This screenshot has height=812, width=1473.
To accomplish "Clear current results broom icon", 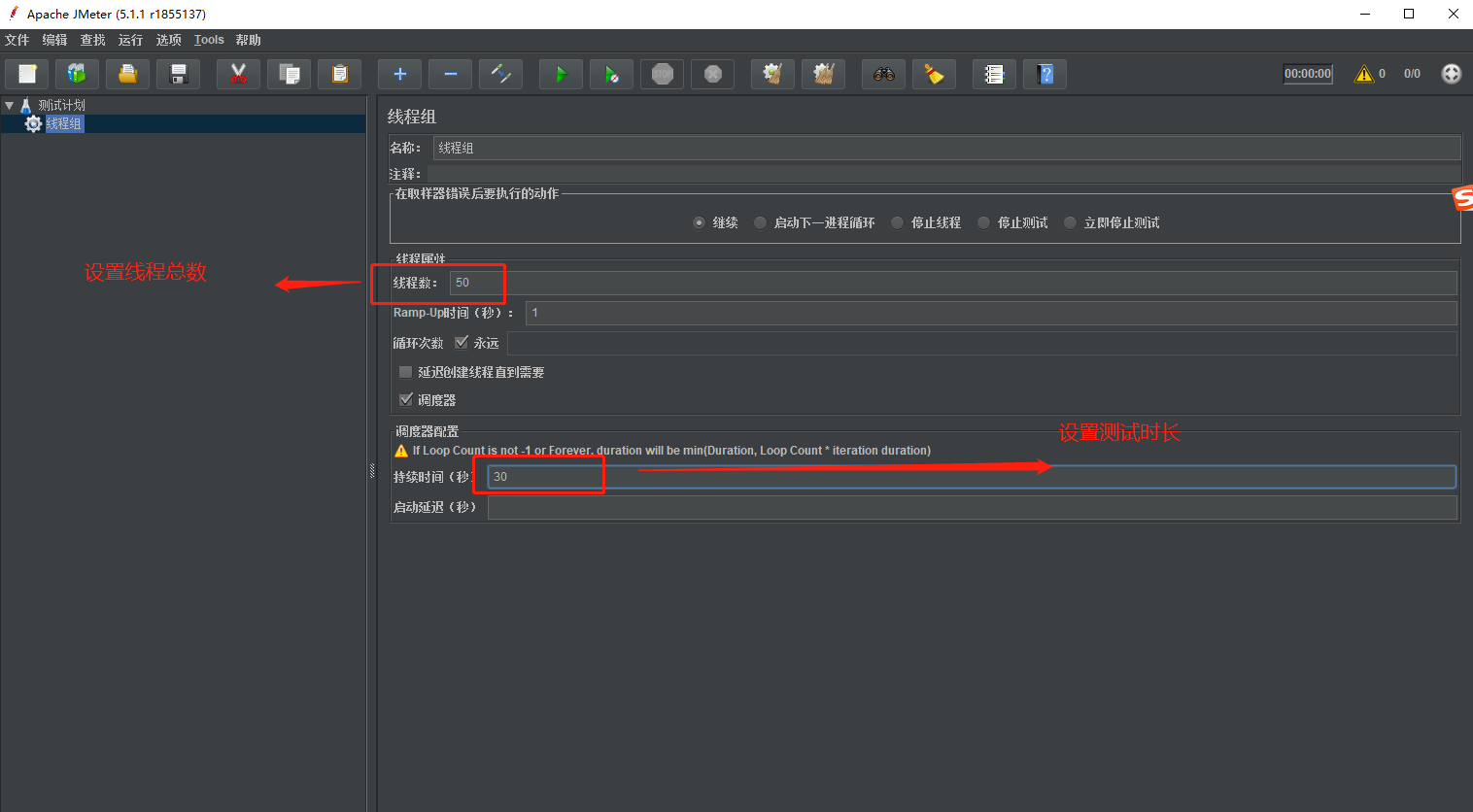I will [772, 74].
